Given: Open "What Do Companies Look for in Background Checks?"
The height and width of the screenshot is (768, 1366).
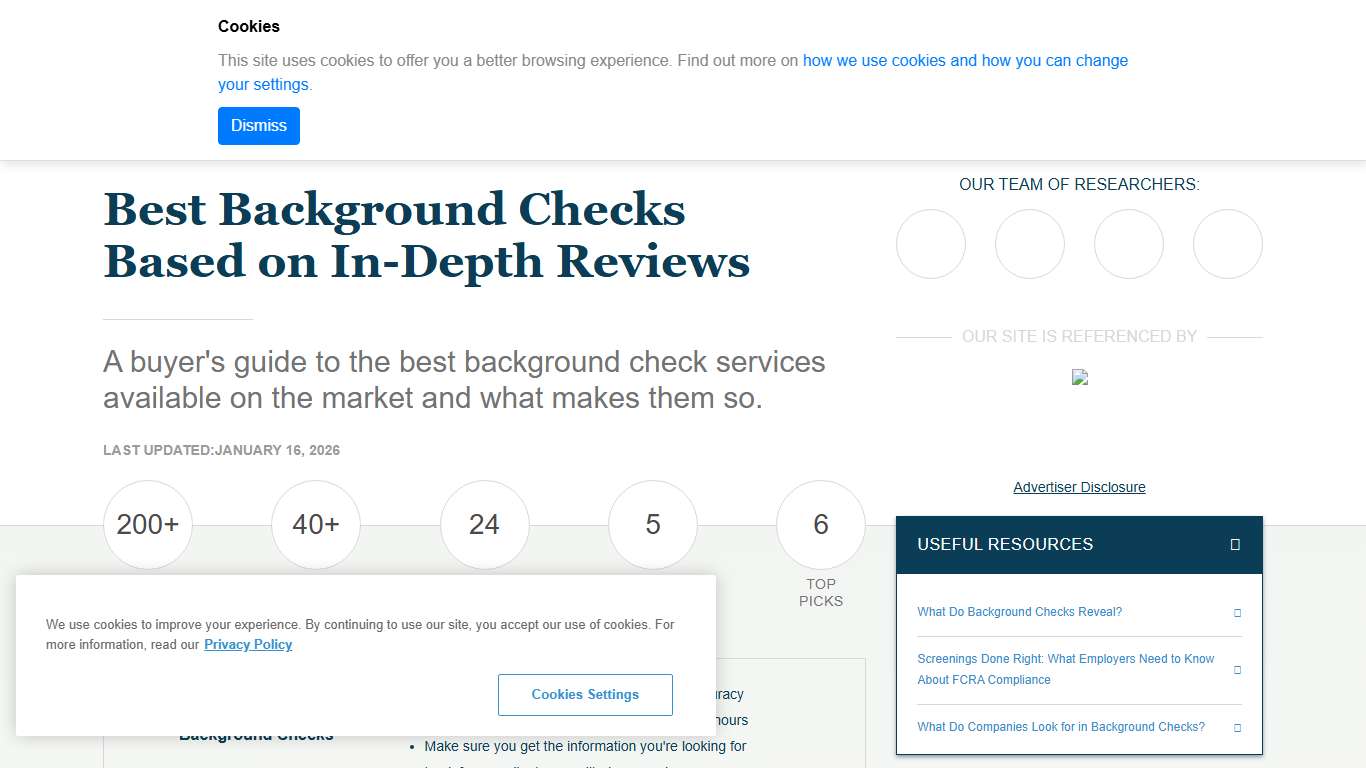Looking at the screenshot, I should 1060,727.
